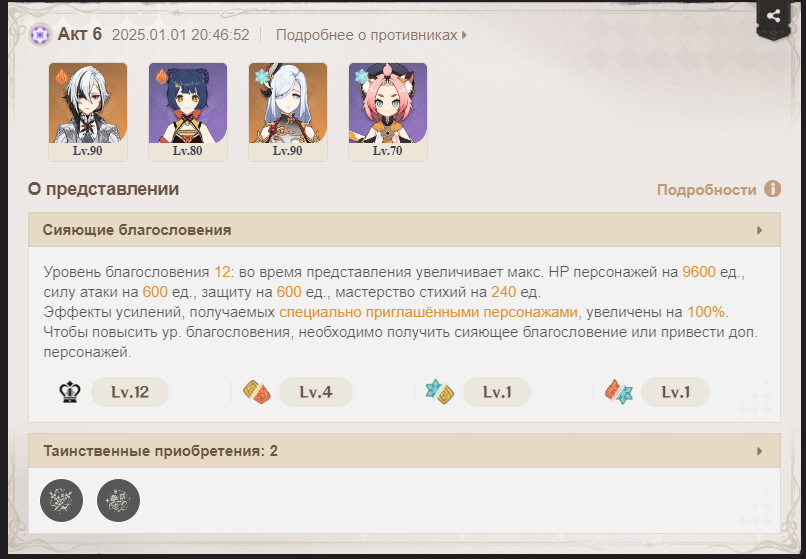Expand Таинственные приобретения section arrow
Viewport: 806px width, 559px height.
click(759, 452)
